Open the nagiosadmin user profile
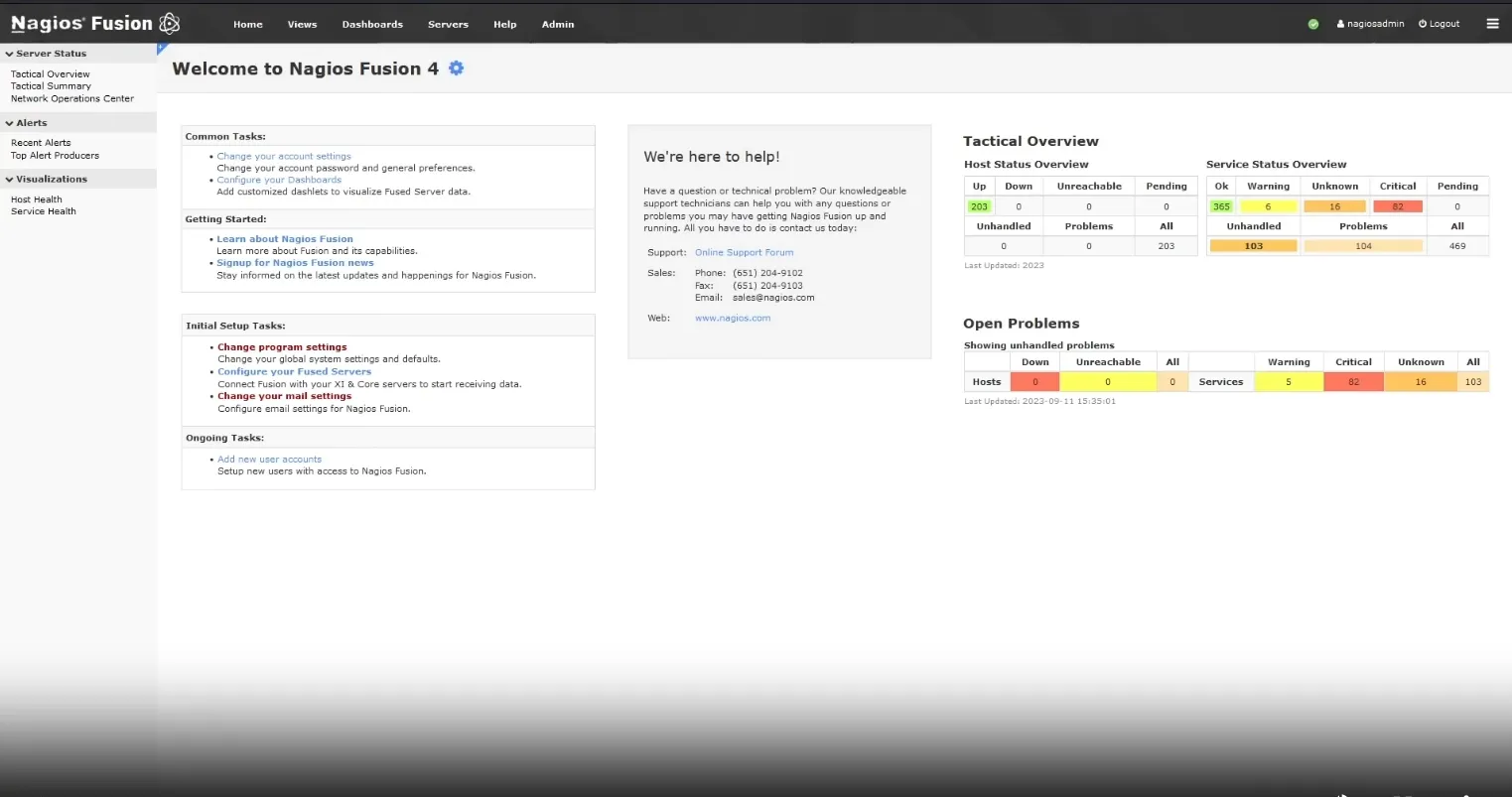This screenshot has height=797, width=1512. point(1370,24)
